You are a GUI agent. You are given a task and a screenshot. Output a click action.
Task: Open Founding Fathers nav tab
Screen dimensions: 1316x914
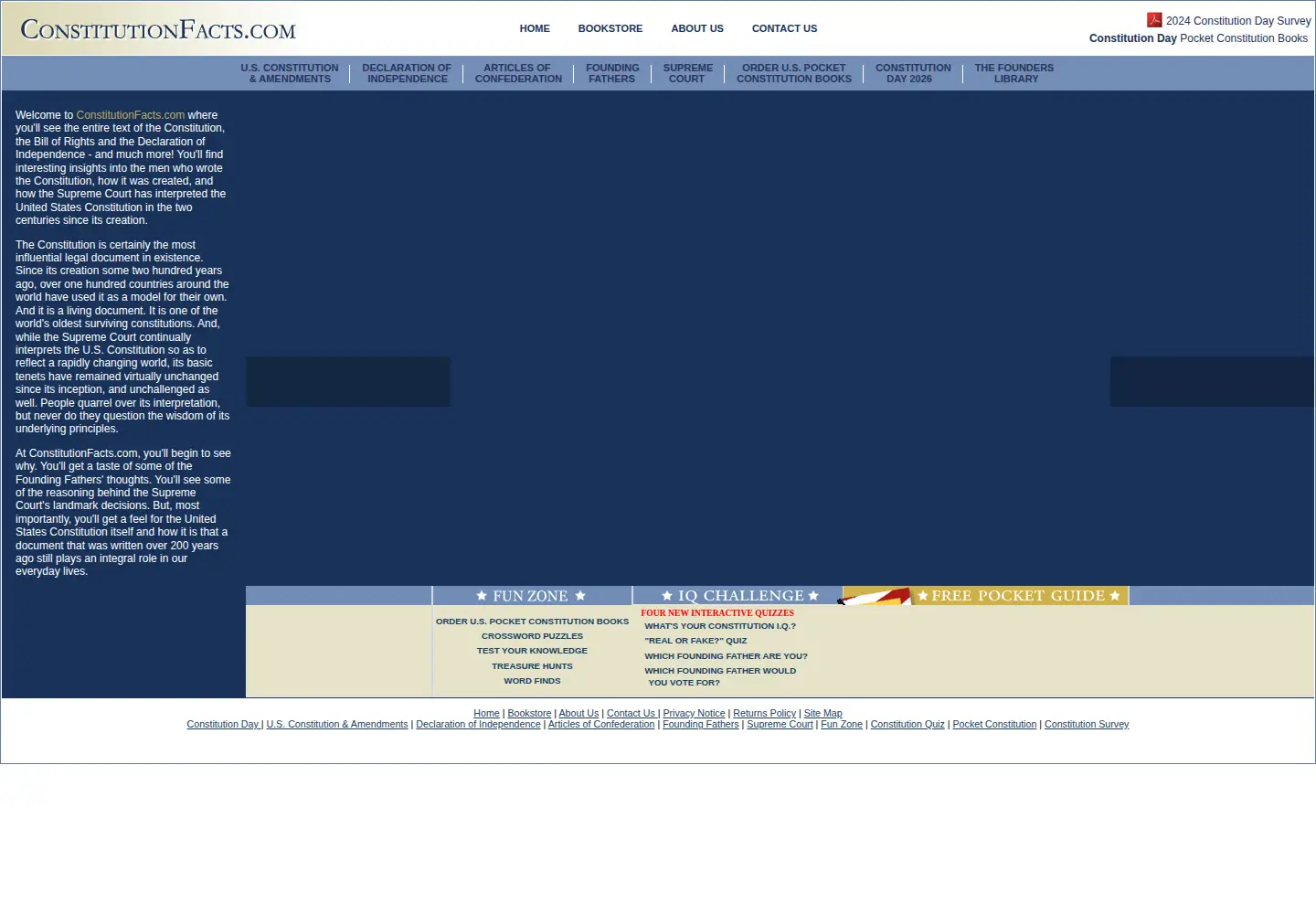tap(612, 73)
